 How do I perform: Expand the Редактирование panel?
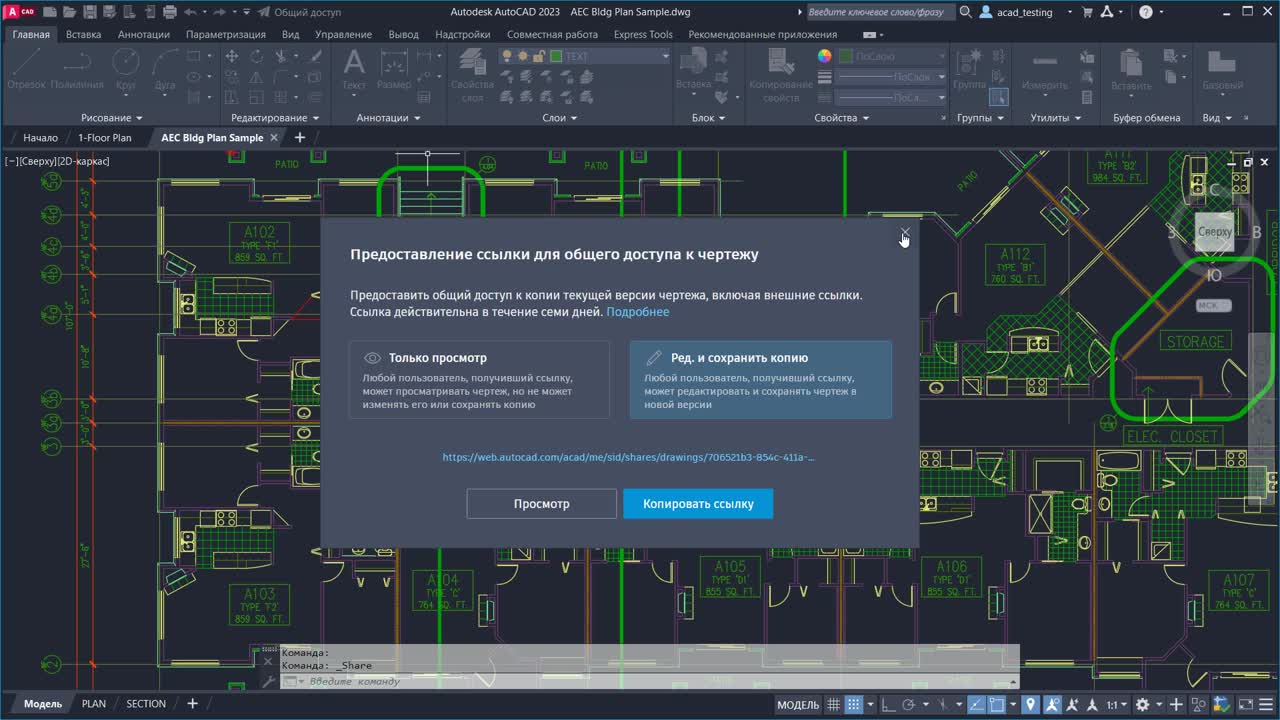[x=275, y=118]
